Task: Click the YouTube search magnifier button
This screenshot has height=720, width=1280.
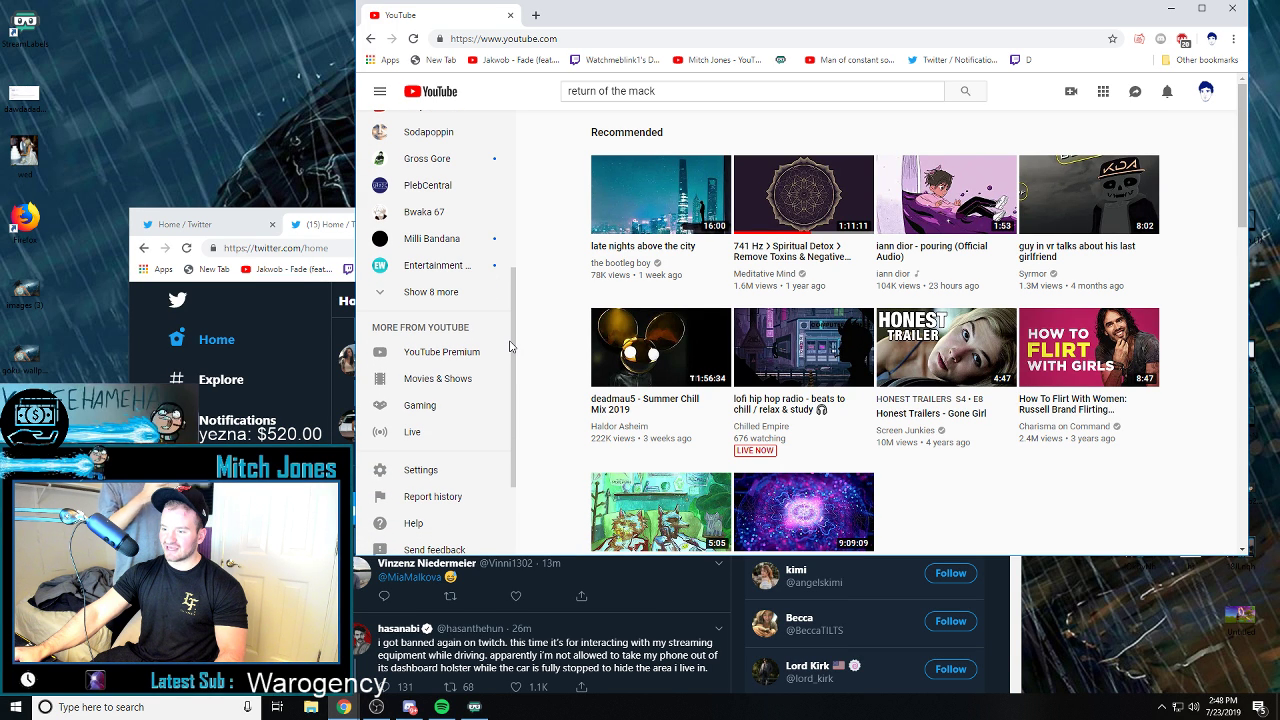Action: [x=965, y=91]
